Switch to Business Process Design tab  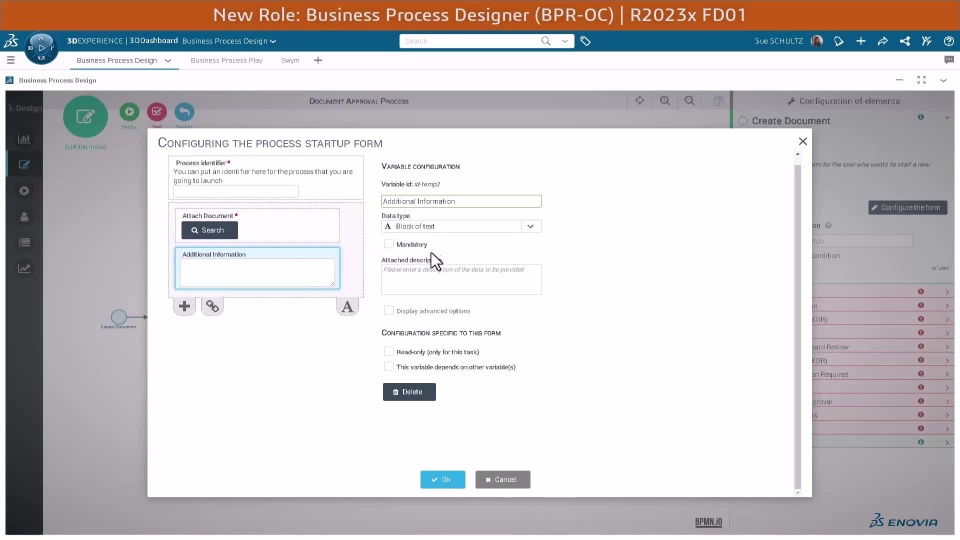(117, 60)
